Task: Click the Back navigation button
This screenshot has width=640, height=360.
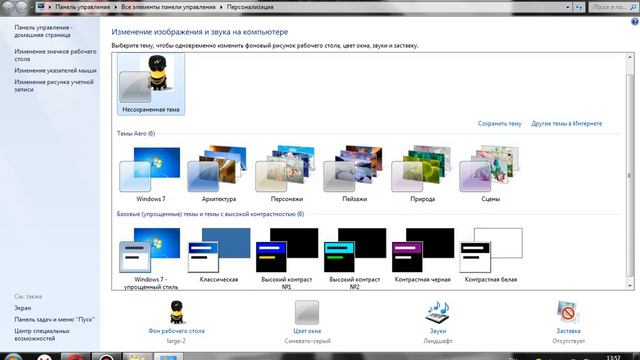Action: pyautogui.click(x=8, y=7)
